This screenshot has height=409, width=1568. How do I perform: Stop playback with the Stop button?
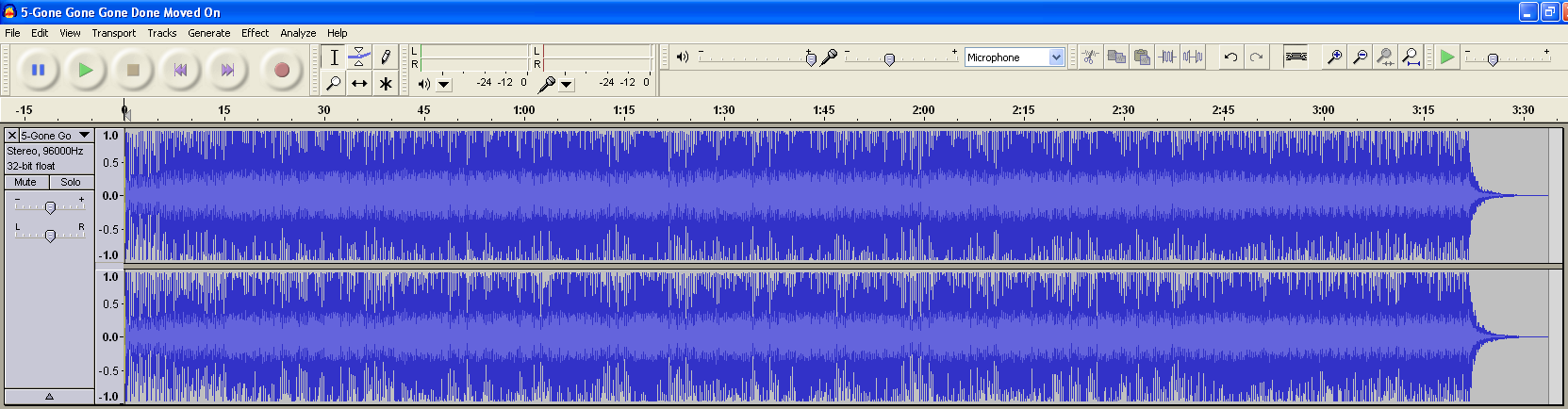[x=133, y=70]
